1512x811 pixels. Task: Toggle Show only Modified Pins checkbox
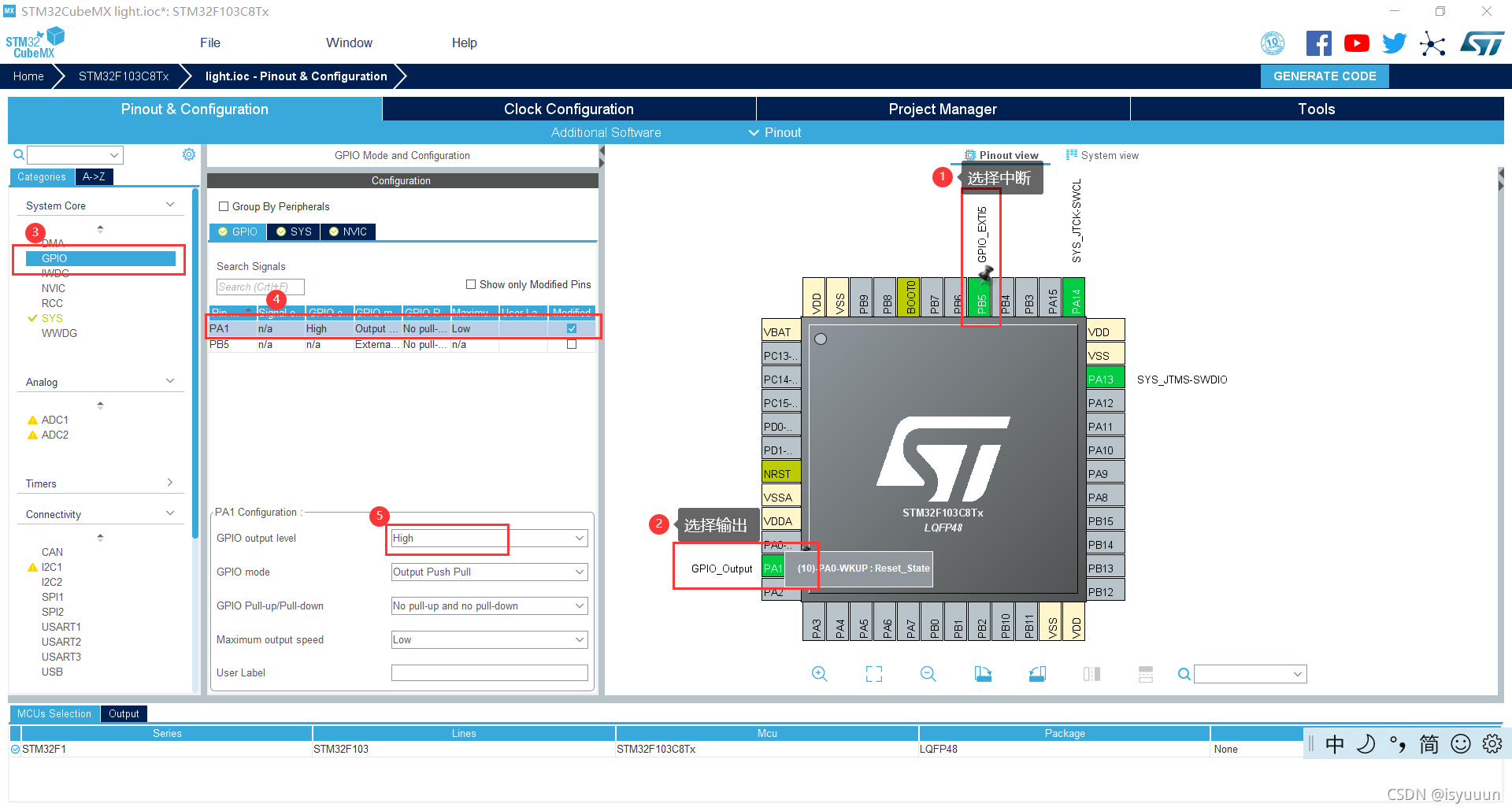pyautogui.click(x=471, y=284)
